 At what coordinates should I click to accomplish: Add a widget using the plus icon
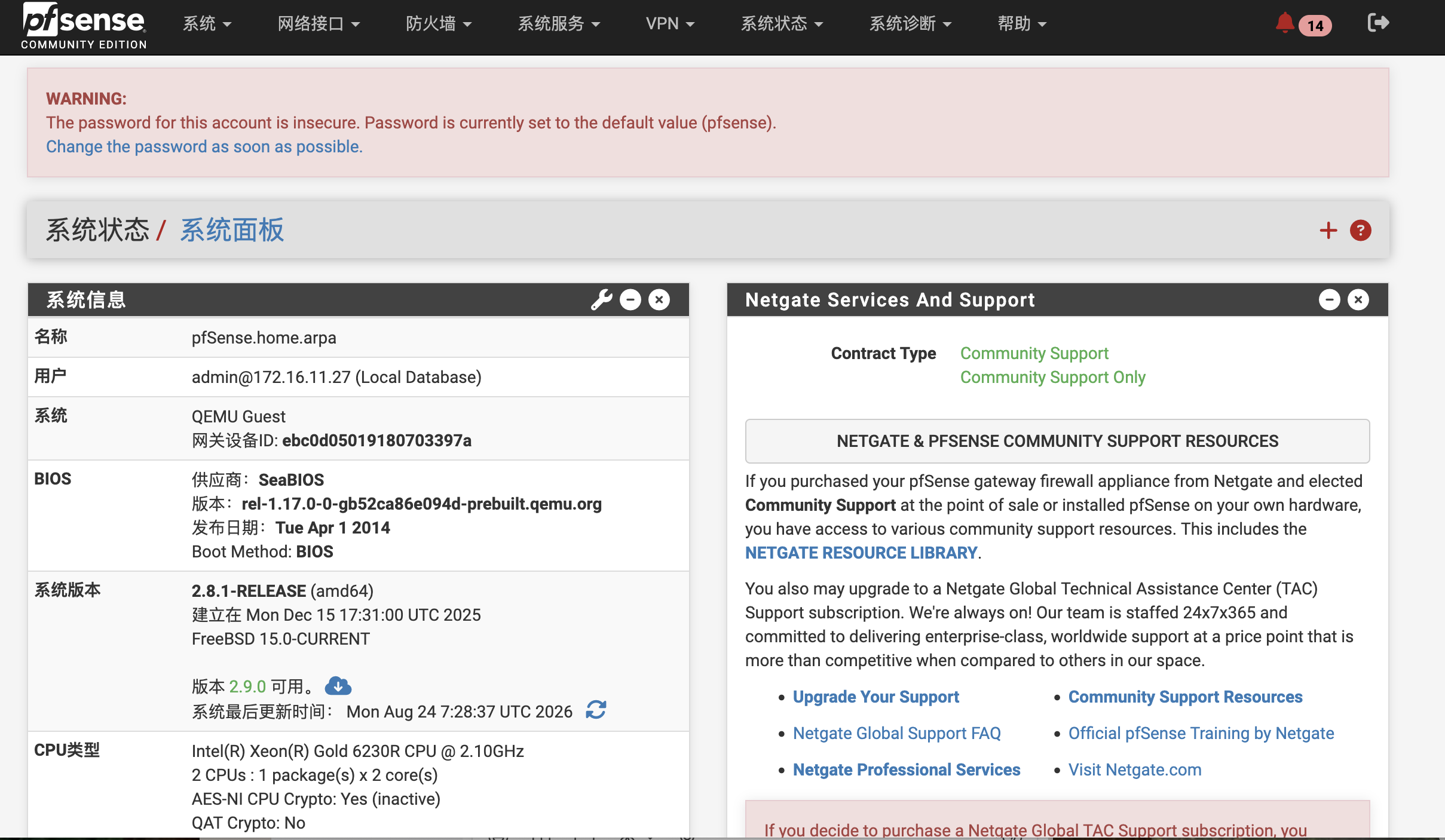click(x=1328, y=230)
